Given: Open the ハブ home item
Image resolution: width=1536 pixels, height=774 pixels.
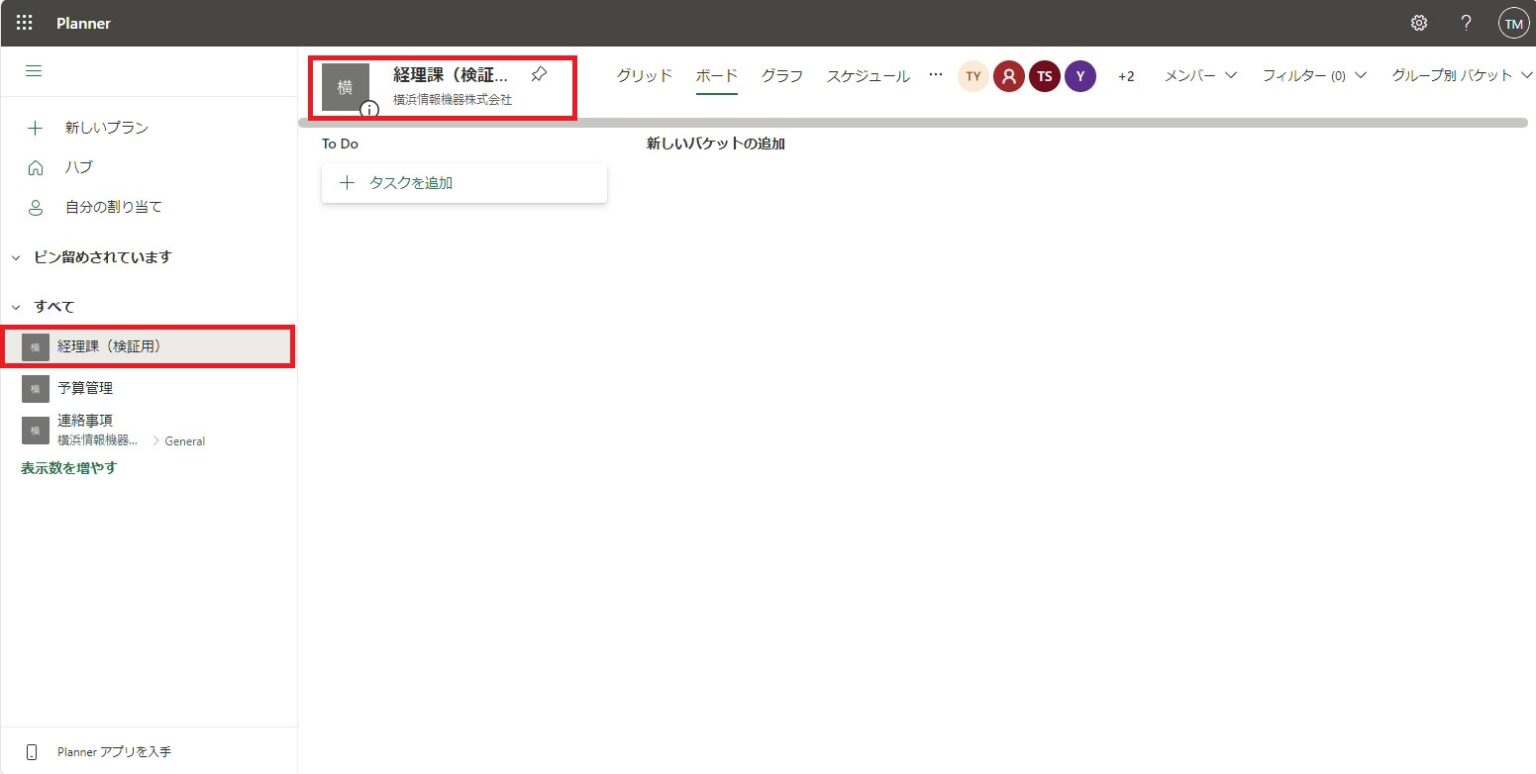Looking at the screenshot, I should click(78, 167).
